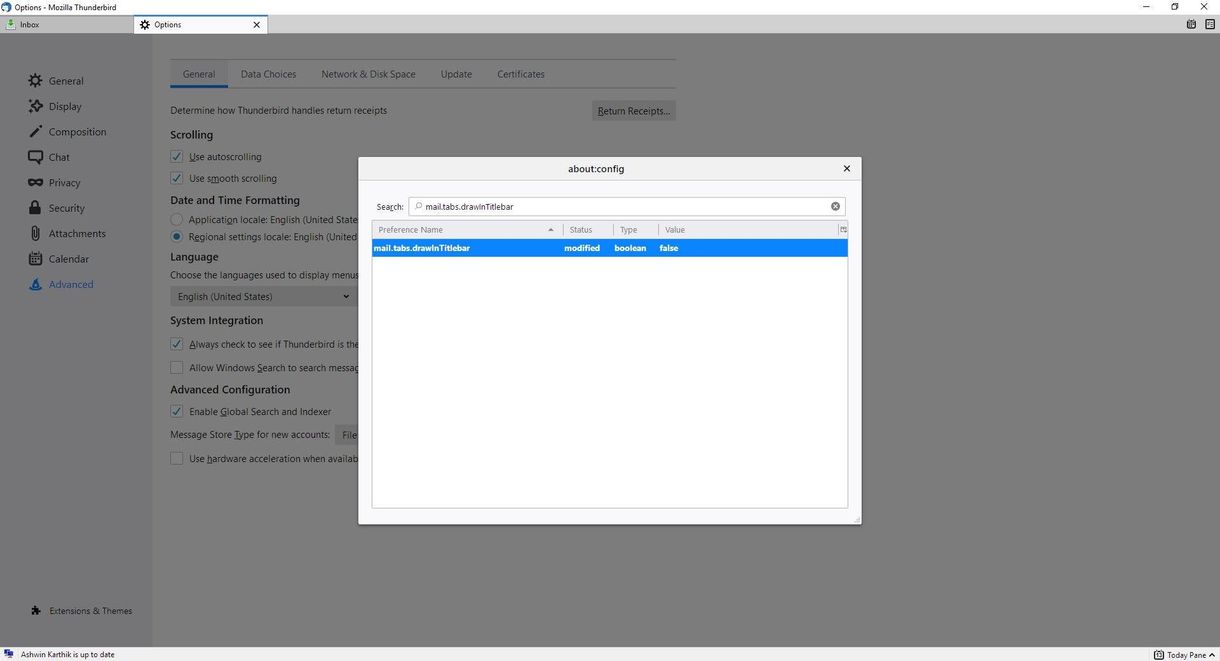Open the Attachments settings category
Viewport: 1220px width, 661px height.
tap(67, 234)
